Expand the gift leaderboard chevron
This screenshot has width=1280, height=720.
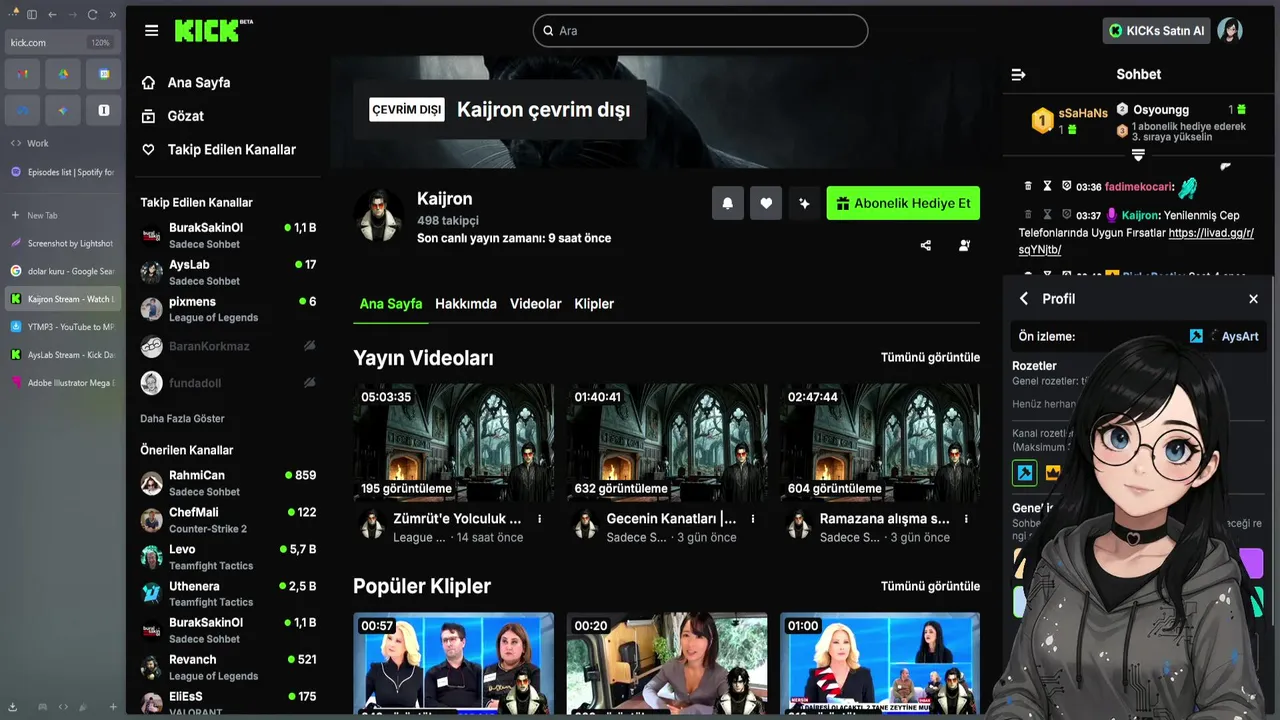pyautogui.click(x=1138, y=155)
